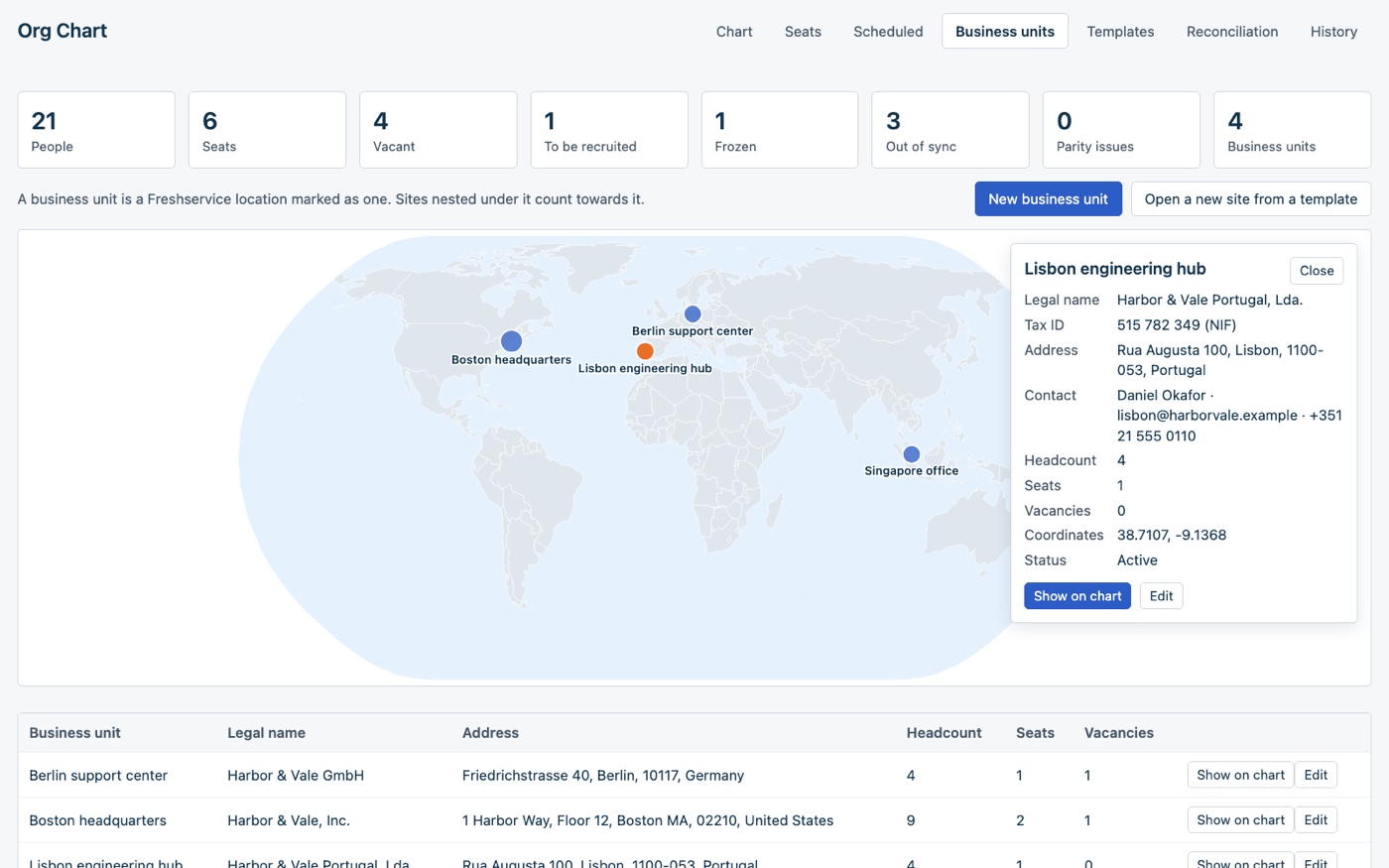Viewport: 1389px width, 868px height.
Task: Open the Chart tab
Action: (734, 32)
